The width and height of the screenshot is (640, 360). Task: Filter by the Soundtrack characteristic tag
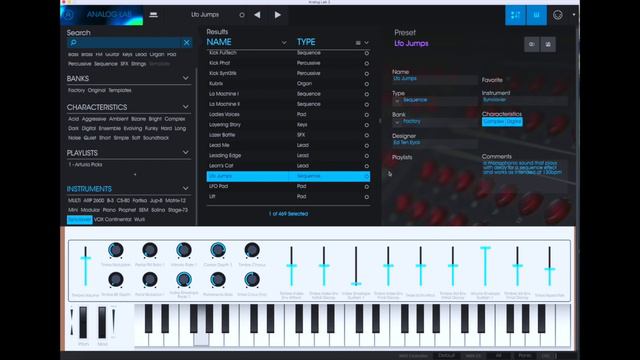pyautogui.click(x=156, y=138)
